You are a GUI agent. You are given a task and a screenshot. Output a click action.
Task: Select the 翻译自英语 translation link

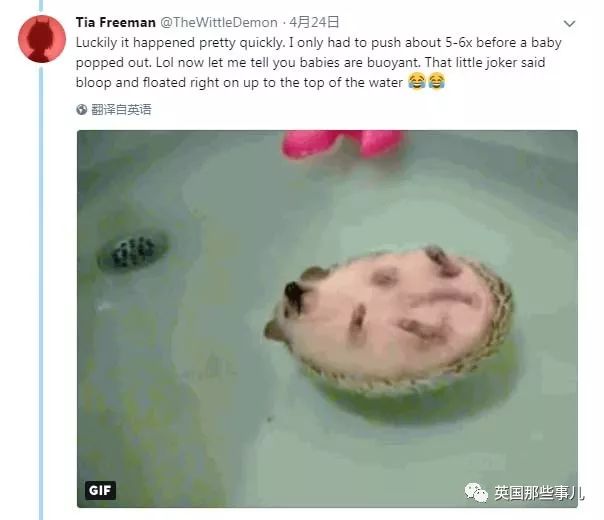(121, 110)
